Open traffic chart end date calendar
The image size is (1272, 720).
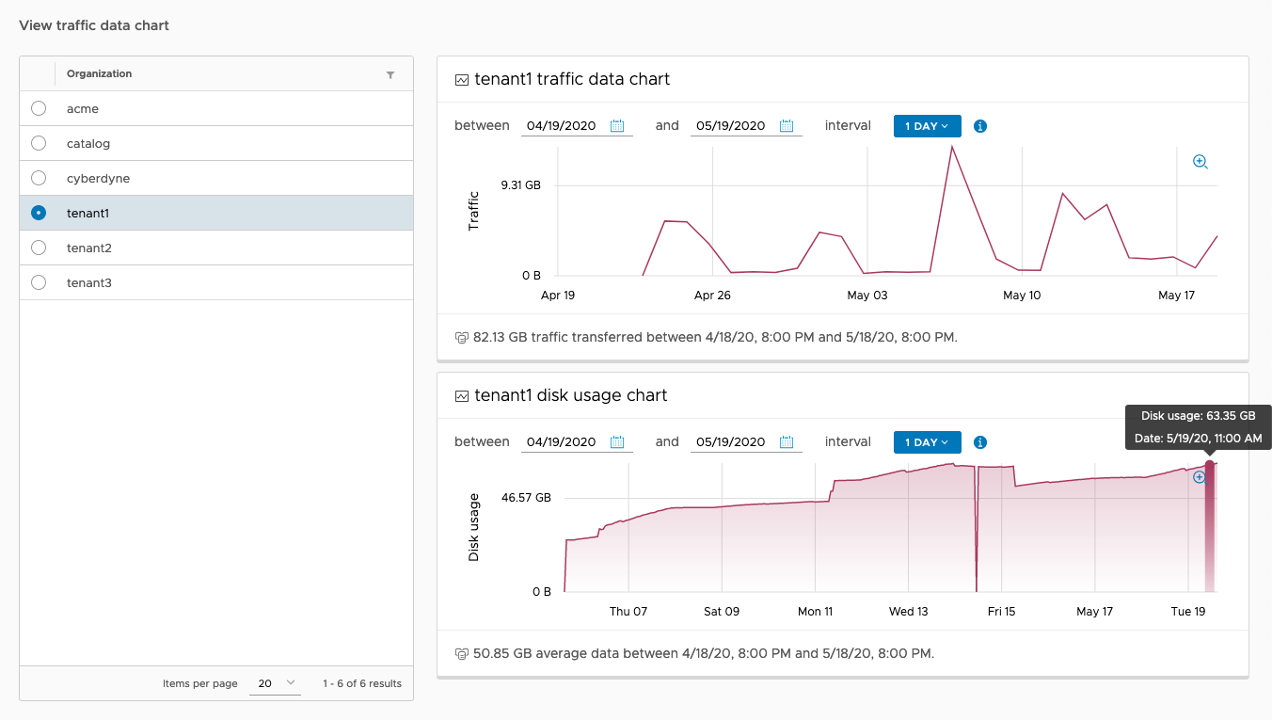point(786,126)
